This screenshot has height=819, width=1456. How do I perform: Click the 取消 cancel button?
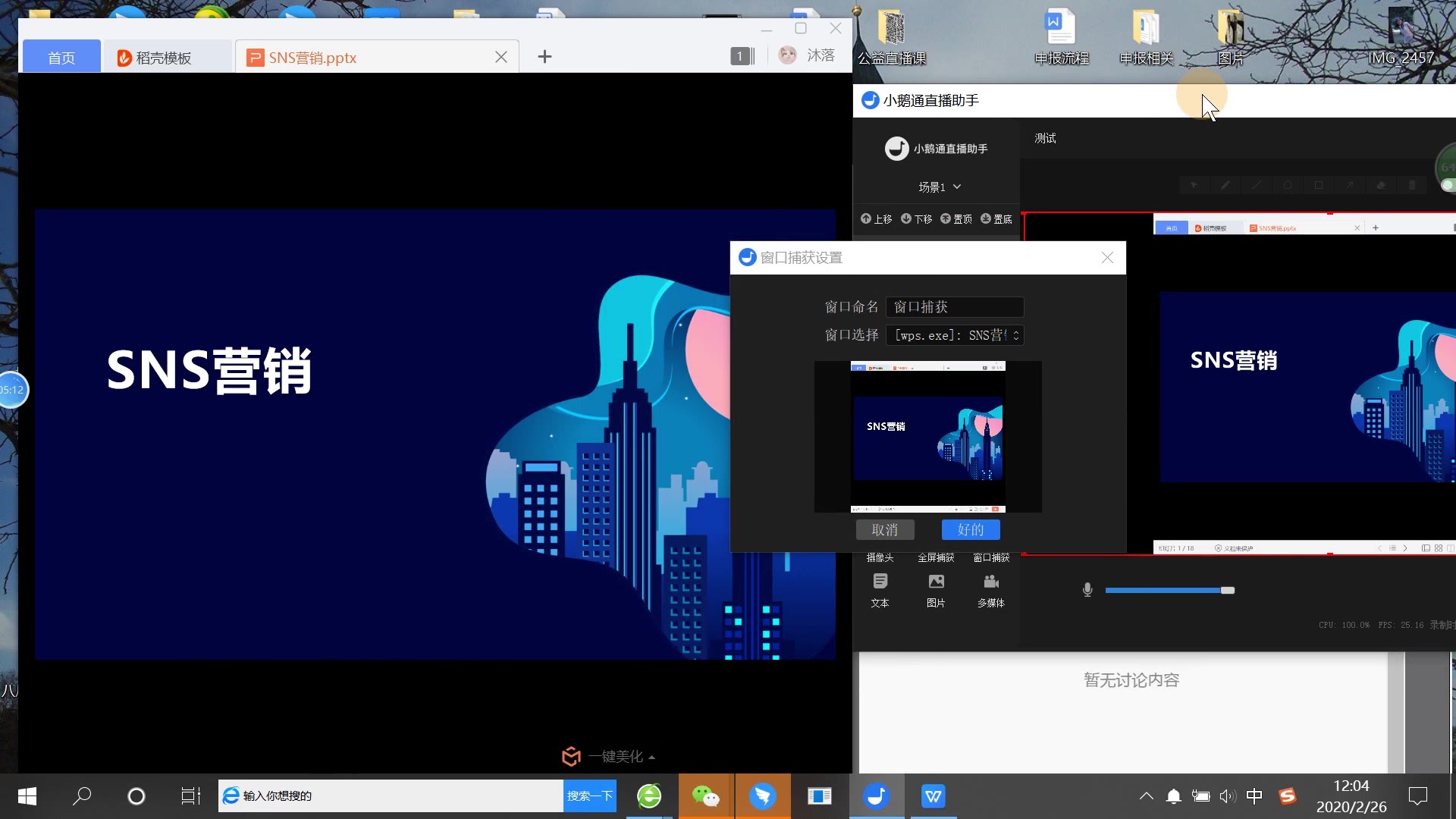884,529
